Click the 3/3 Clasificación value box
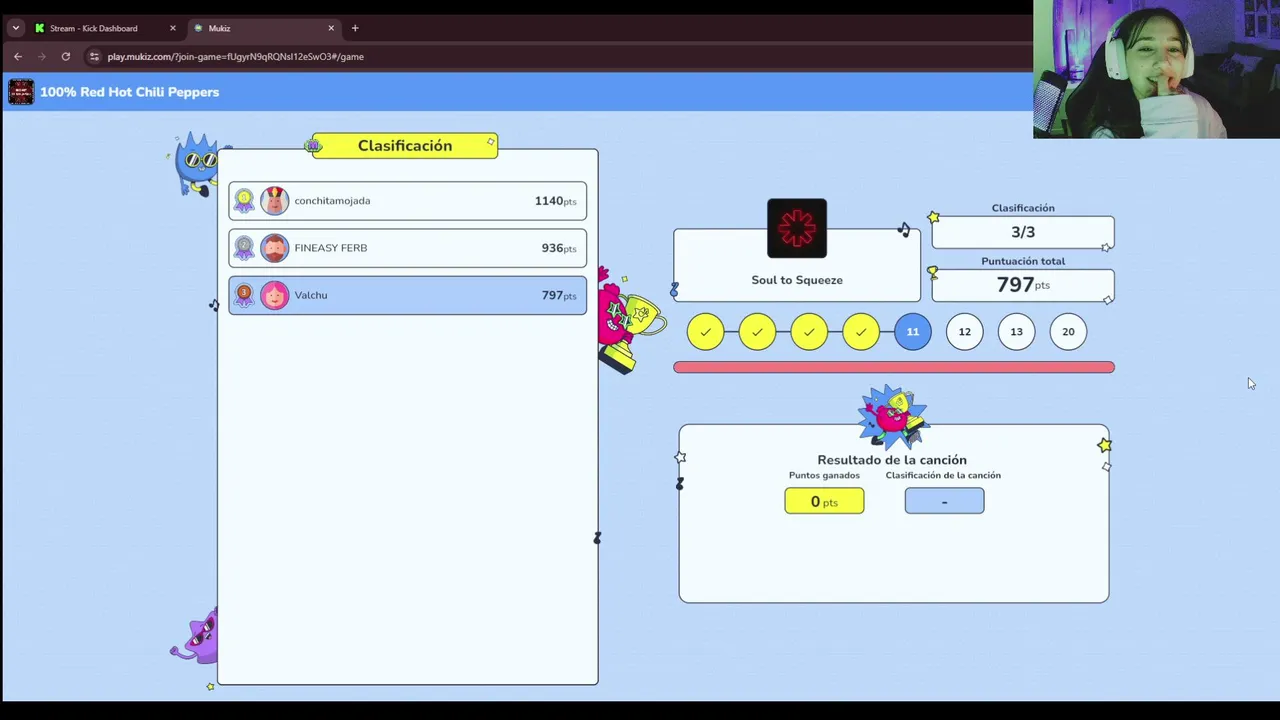The image size is (1280, 720). coord(1023,232)
